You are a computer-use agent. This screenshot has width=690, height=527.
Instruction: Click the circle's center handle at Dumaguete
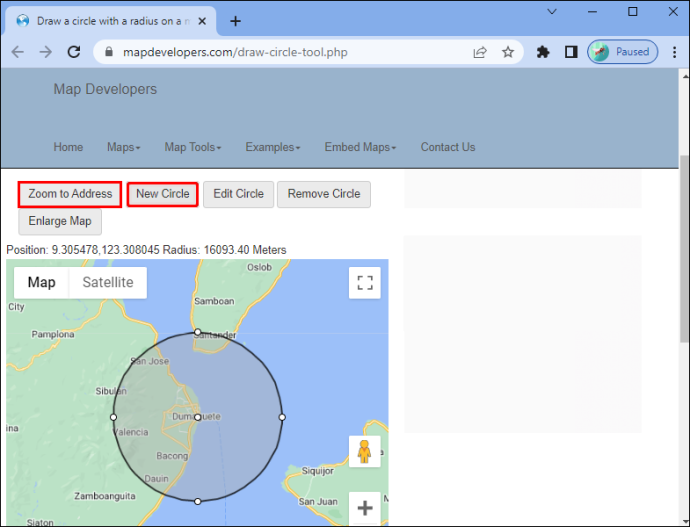[x=198, y=417]
